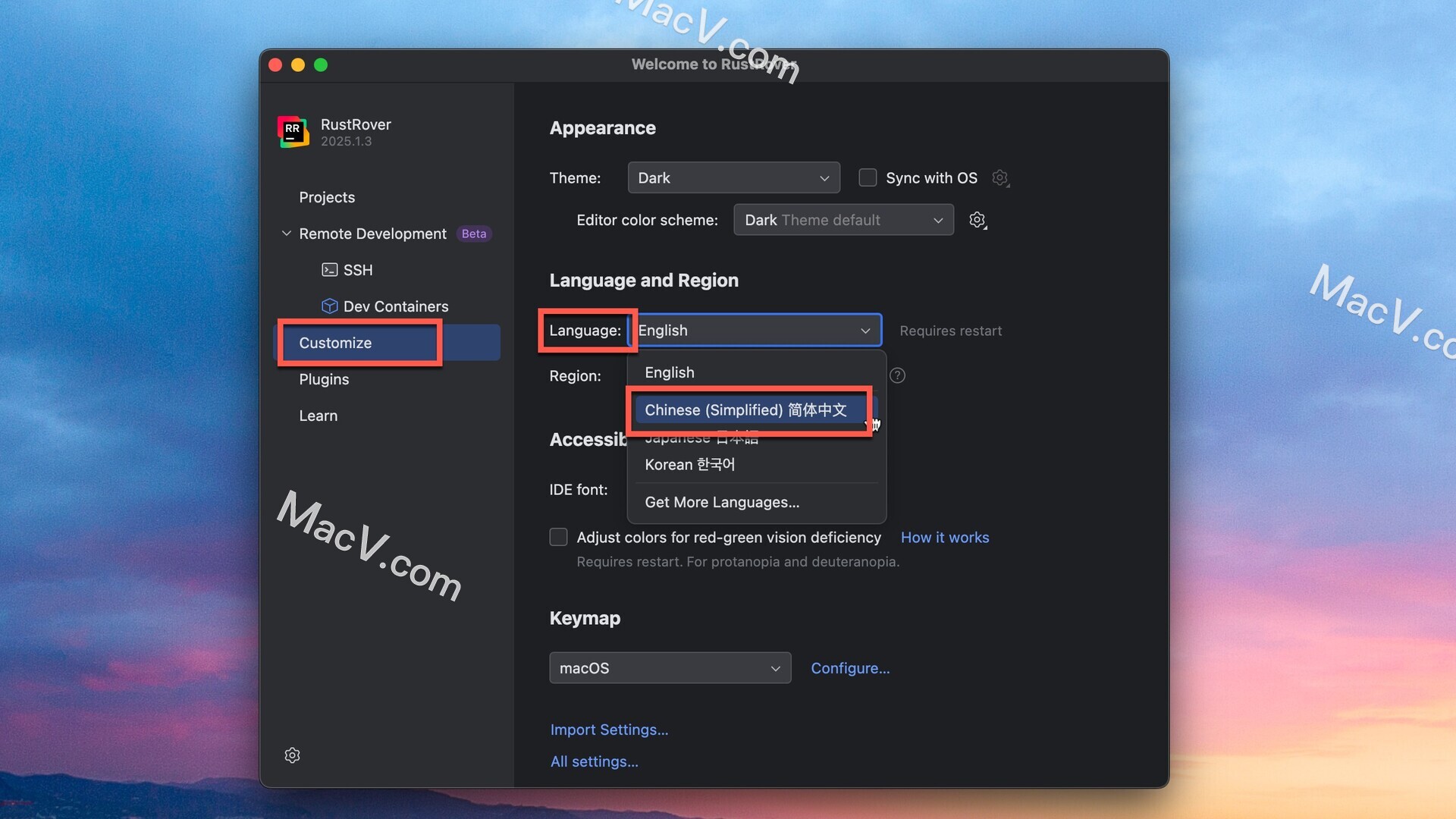Open Sync with OS gear settings
The width and height of the screenshot is (1456, 819).
1000,178
